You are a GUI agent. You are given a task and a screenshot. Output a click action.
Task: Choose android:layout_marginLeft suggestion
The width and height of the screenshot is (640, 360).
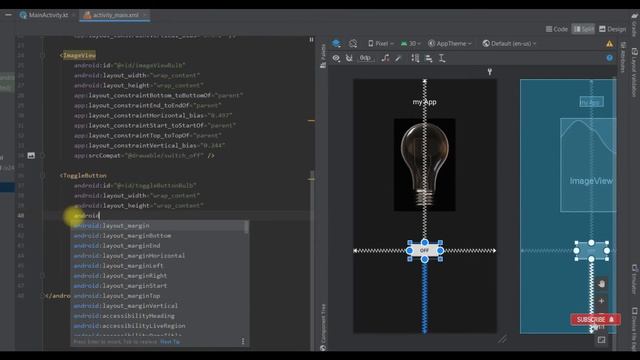159,266
